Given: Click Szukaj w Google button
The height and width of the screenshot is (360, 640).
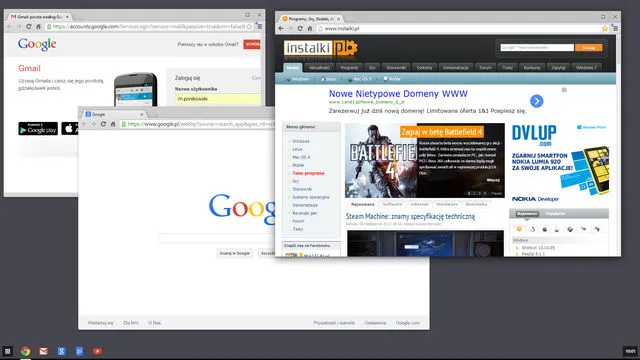Looking at the screenshot, I should tap(235, 253).
